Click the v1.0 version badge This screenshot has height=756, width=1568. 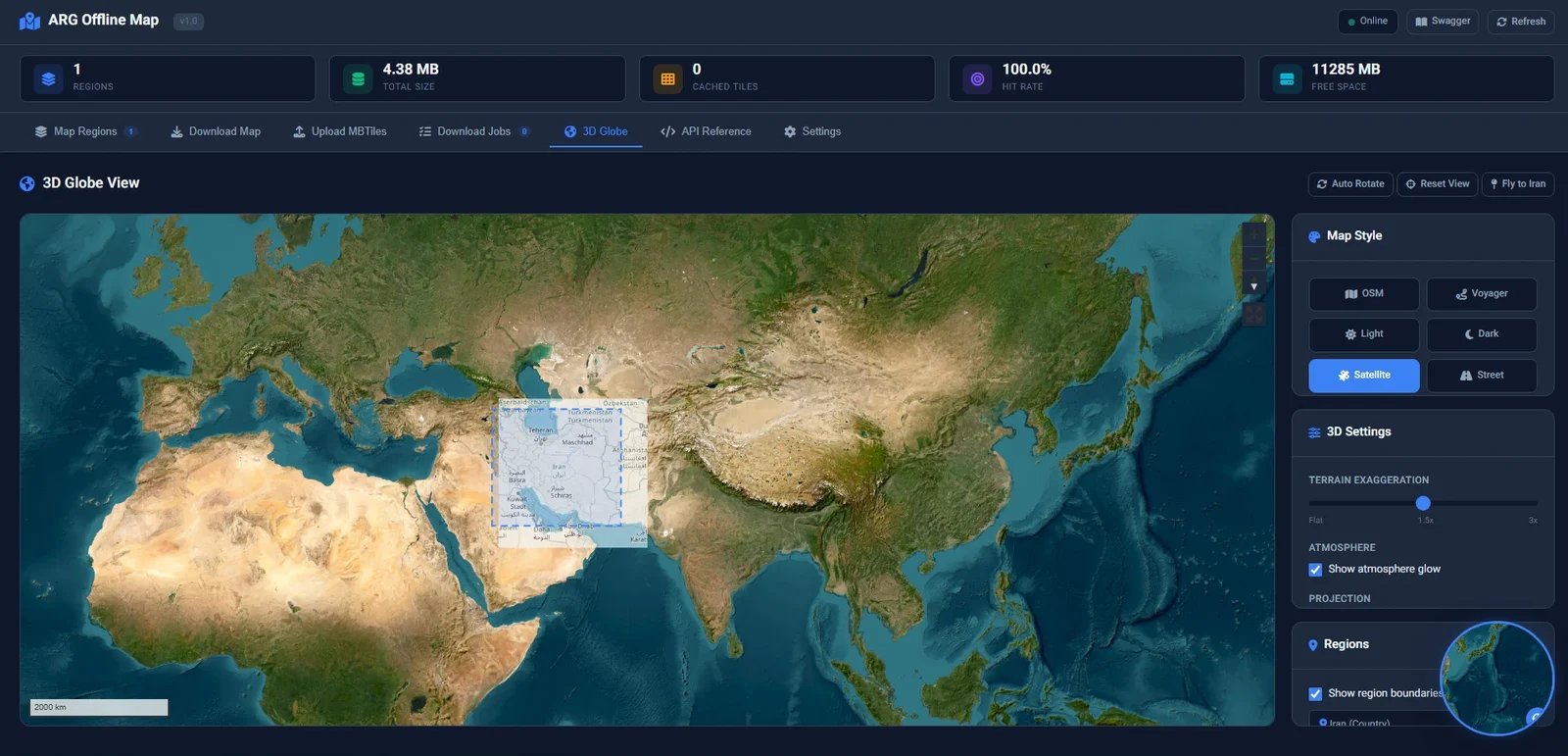click(x=188, y=21)
